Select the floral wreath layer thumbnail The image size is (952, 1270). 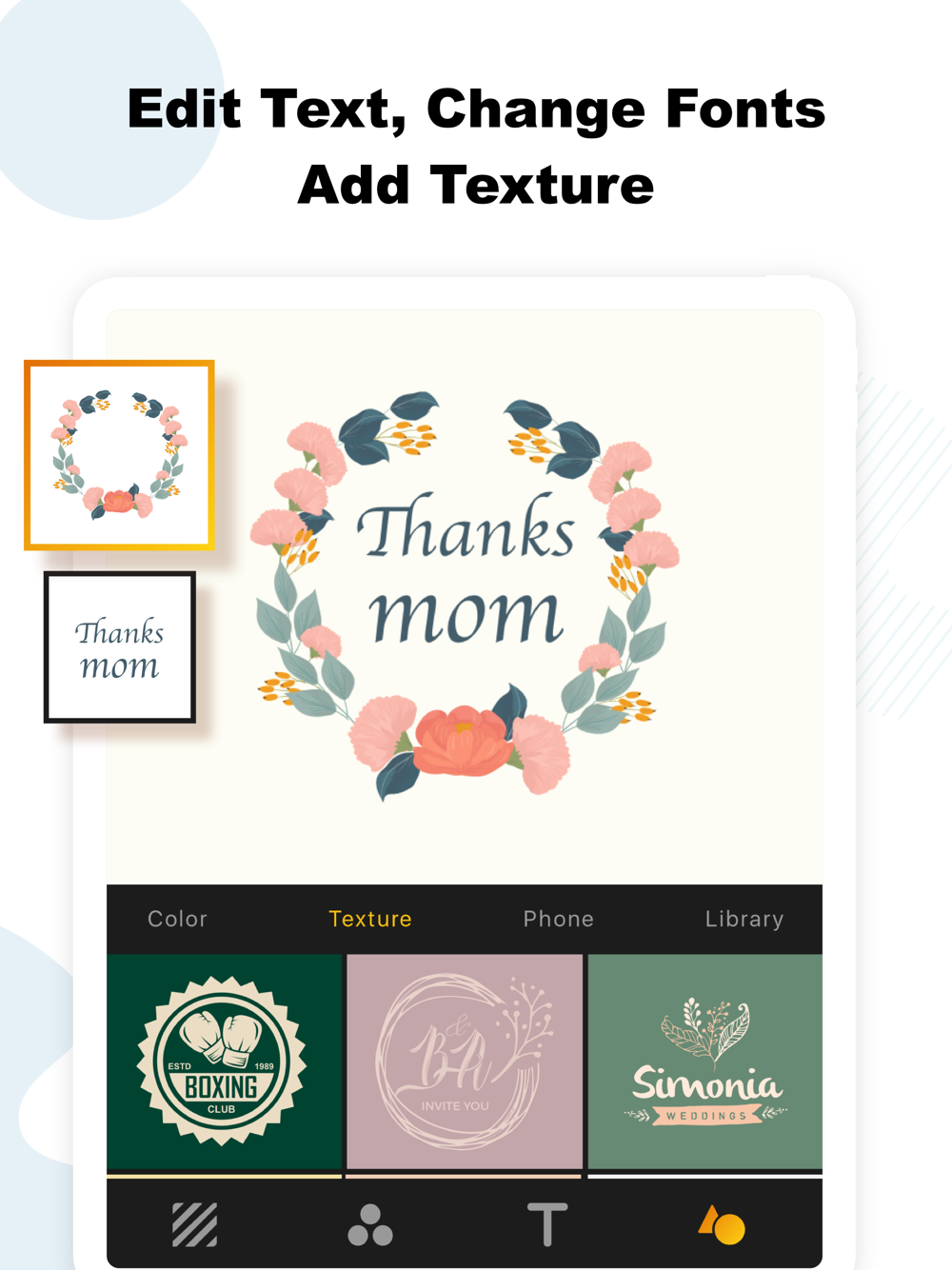point(119,455)
